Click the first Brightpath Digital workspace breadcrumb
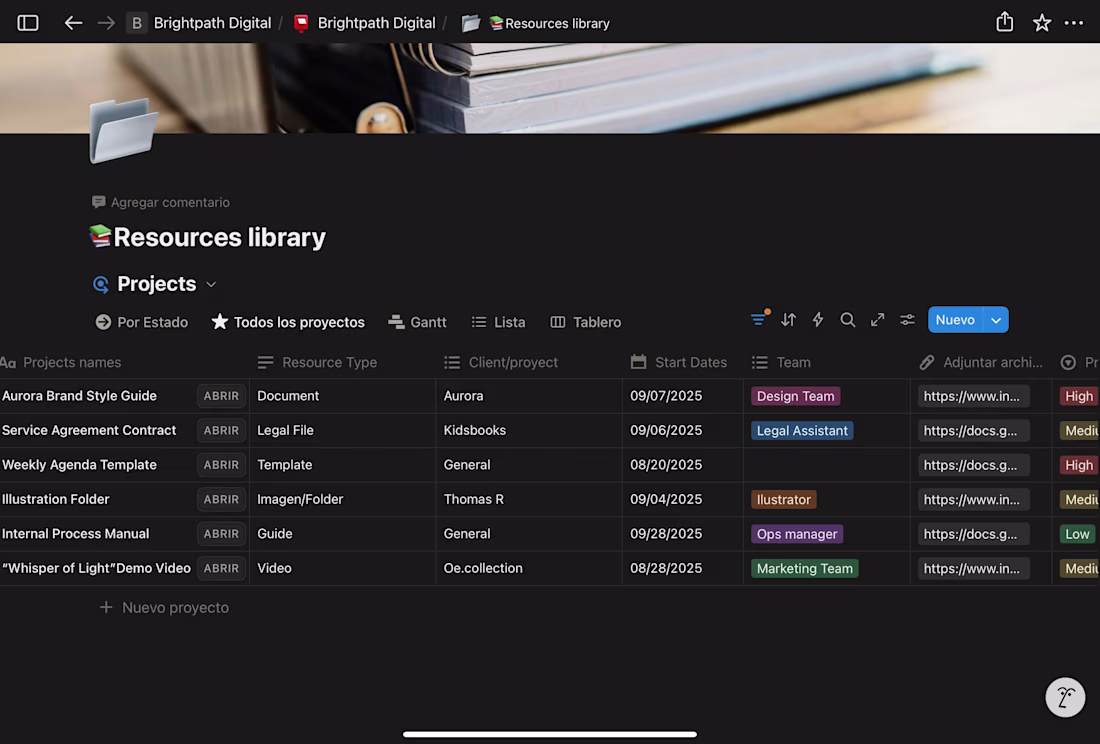Screen dimensions: 1100x744 [212, 23]
